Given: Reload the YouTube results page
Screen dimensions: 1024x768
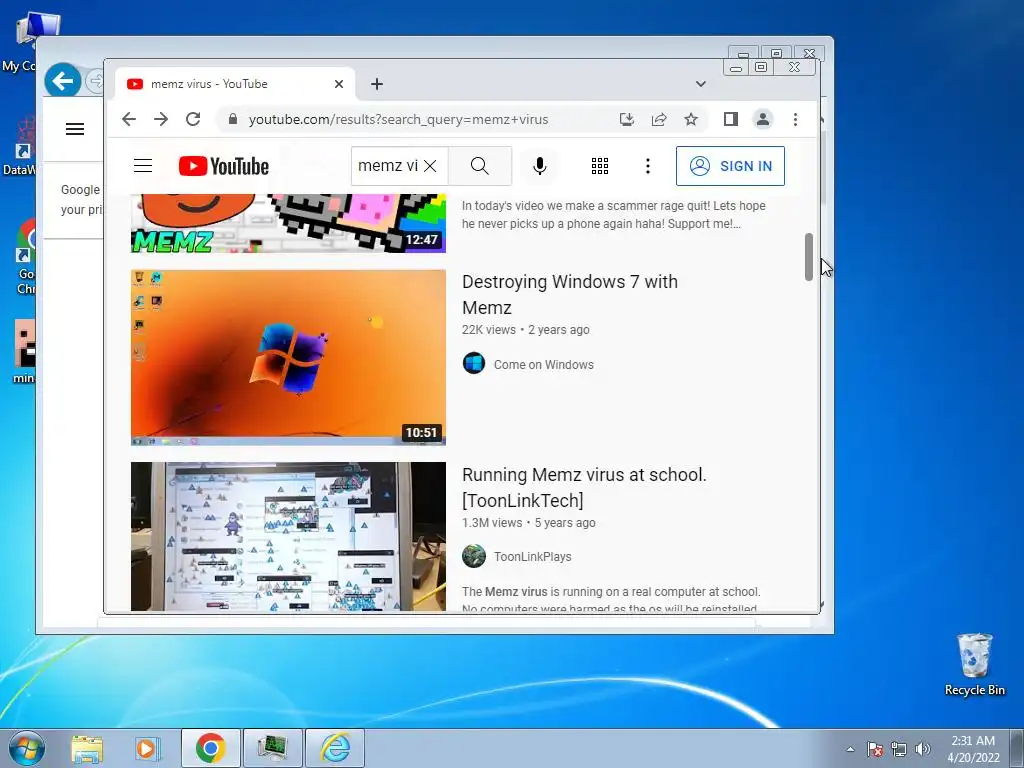Looking at the screenshot, I should pos(193,119).
